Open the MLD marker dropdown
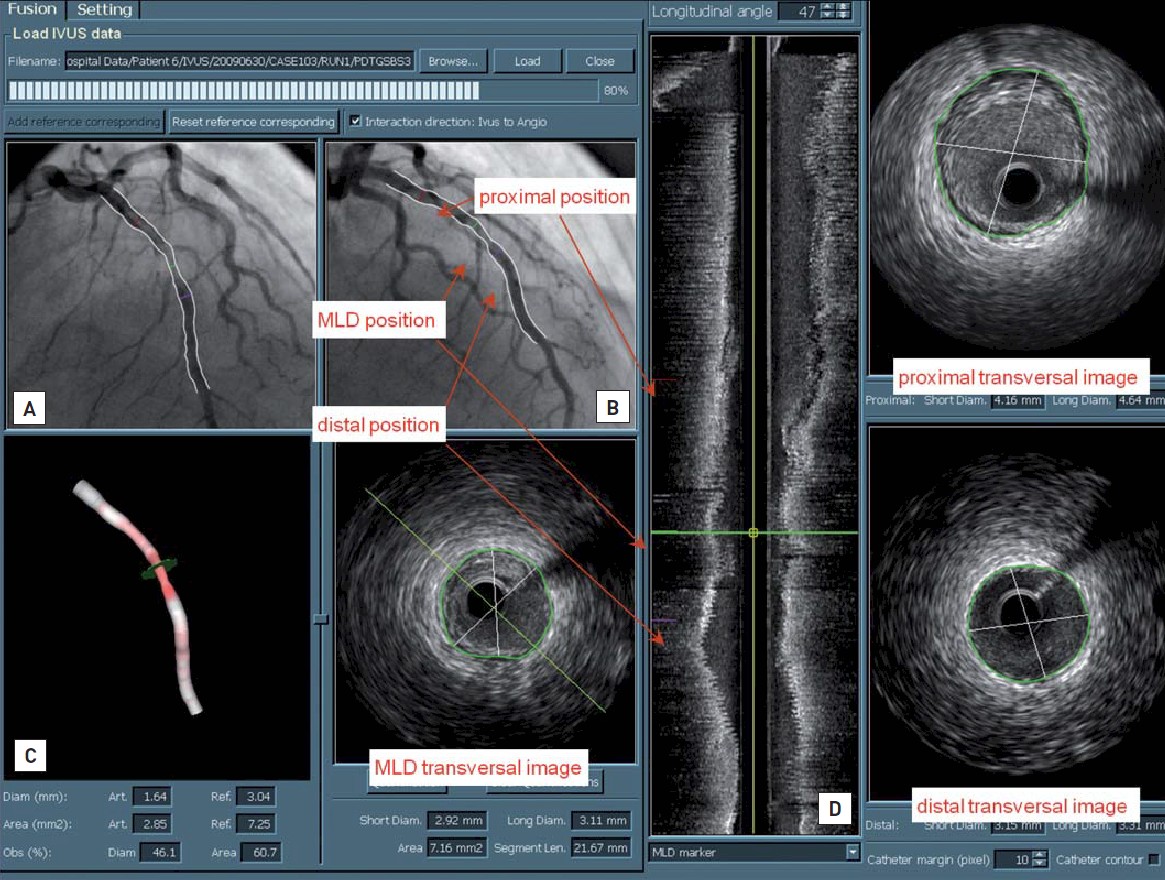The width and height of the screenshot is (1165, 880). (852, 852)
